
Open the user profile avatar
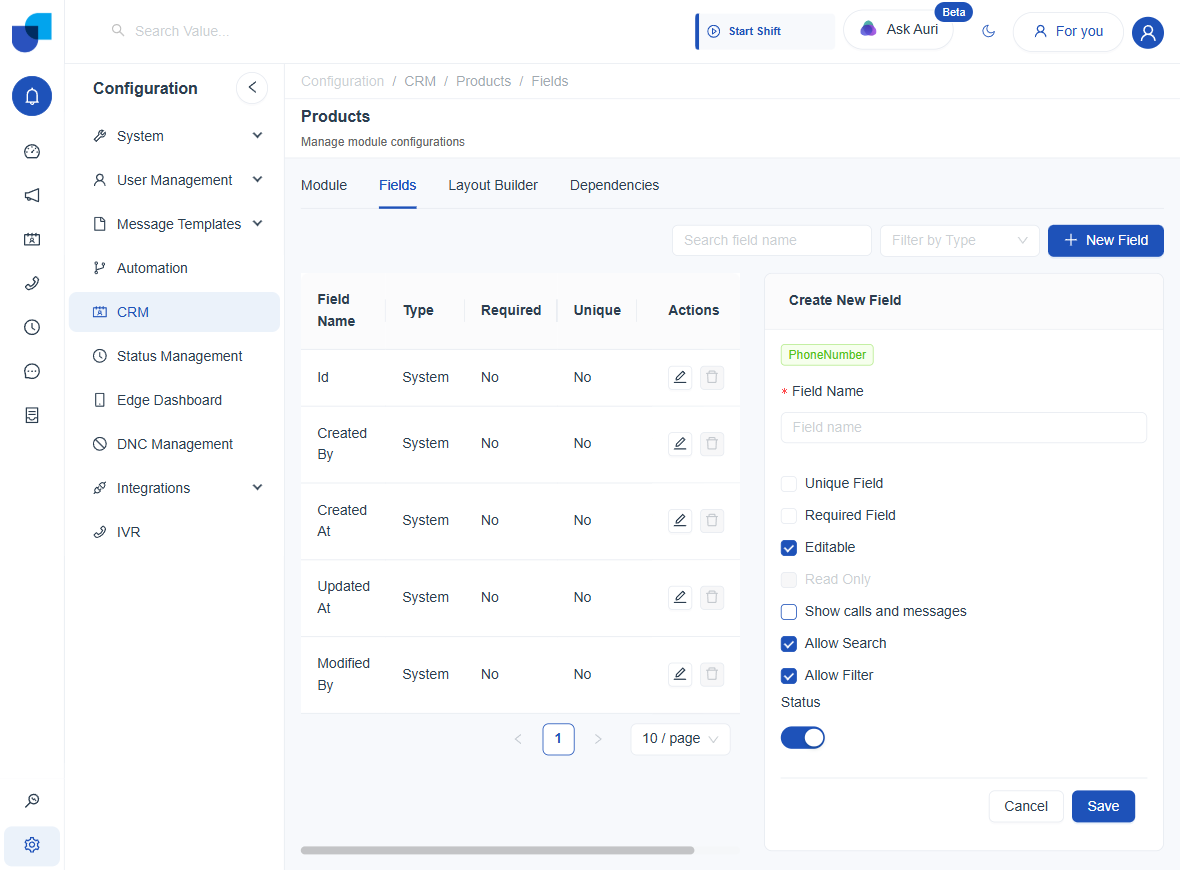1148,32
